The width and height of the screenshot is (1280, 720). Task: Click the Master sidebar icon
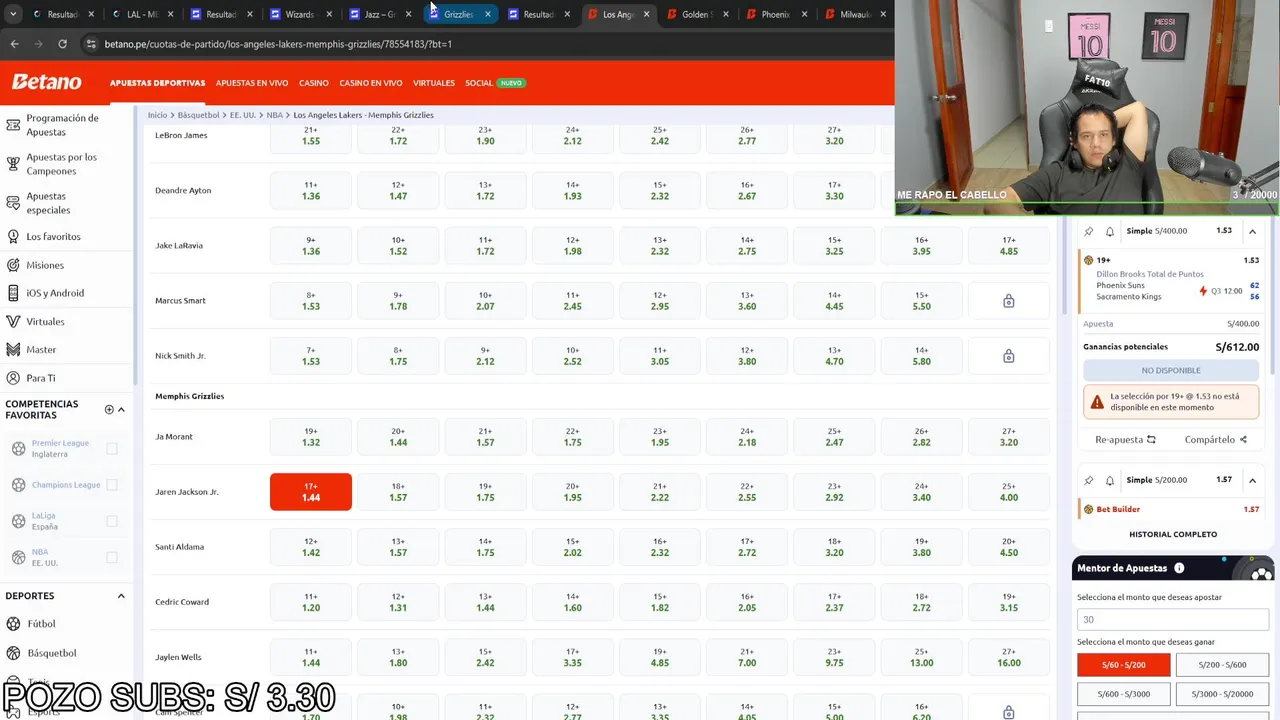point(13,350)
